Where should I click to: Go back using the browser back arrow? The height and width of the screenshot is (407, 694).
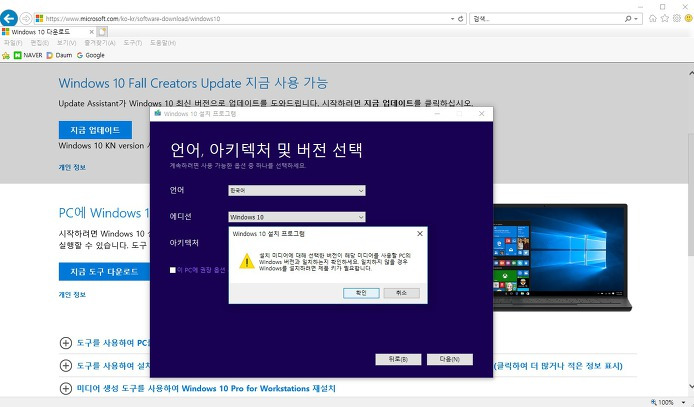pos(9,19)
